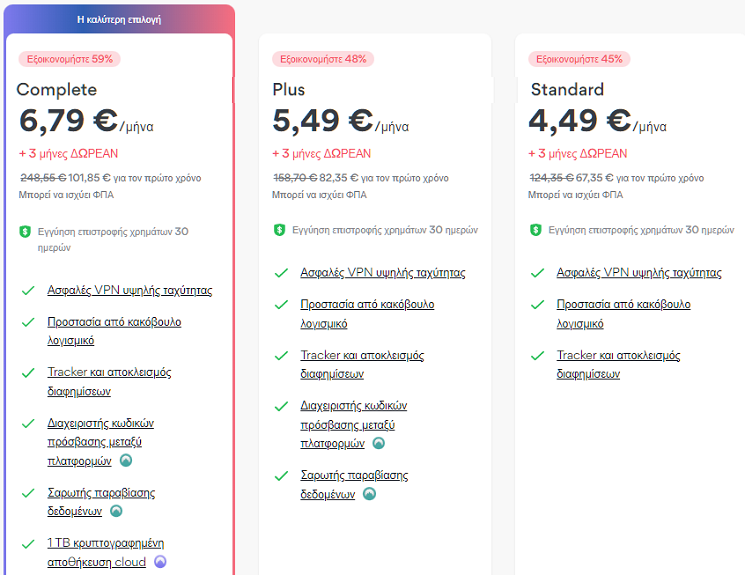Open Complete plan's 1 TB κρυπτογραφημένη αποθήκευση cloud link
Screen dimensions: 750x575
coord(105,553)
